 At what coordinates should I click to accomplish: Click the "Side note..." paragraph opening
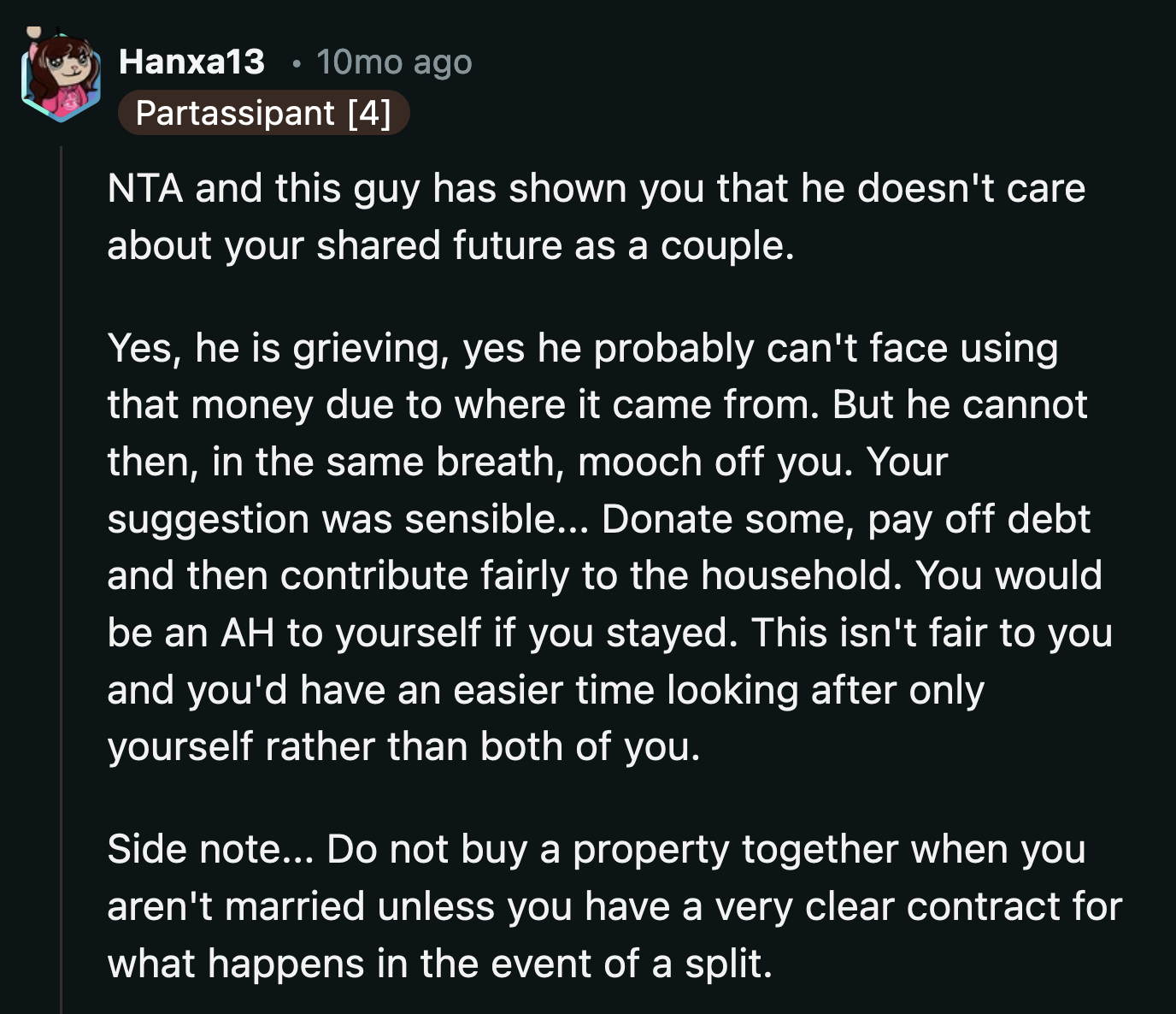210,849
